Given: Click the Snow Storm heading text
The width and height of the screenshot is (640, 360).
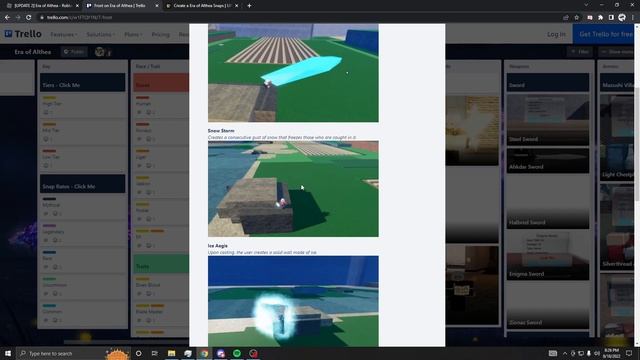Looking at the screenshot, I should (x=221, y=131).
